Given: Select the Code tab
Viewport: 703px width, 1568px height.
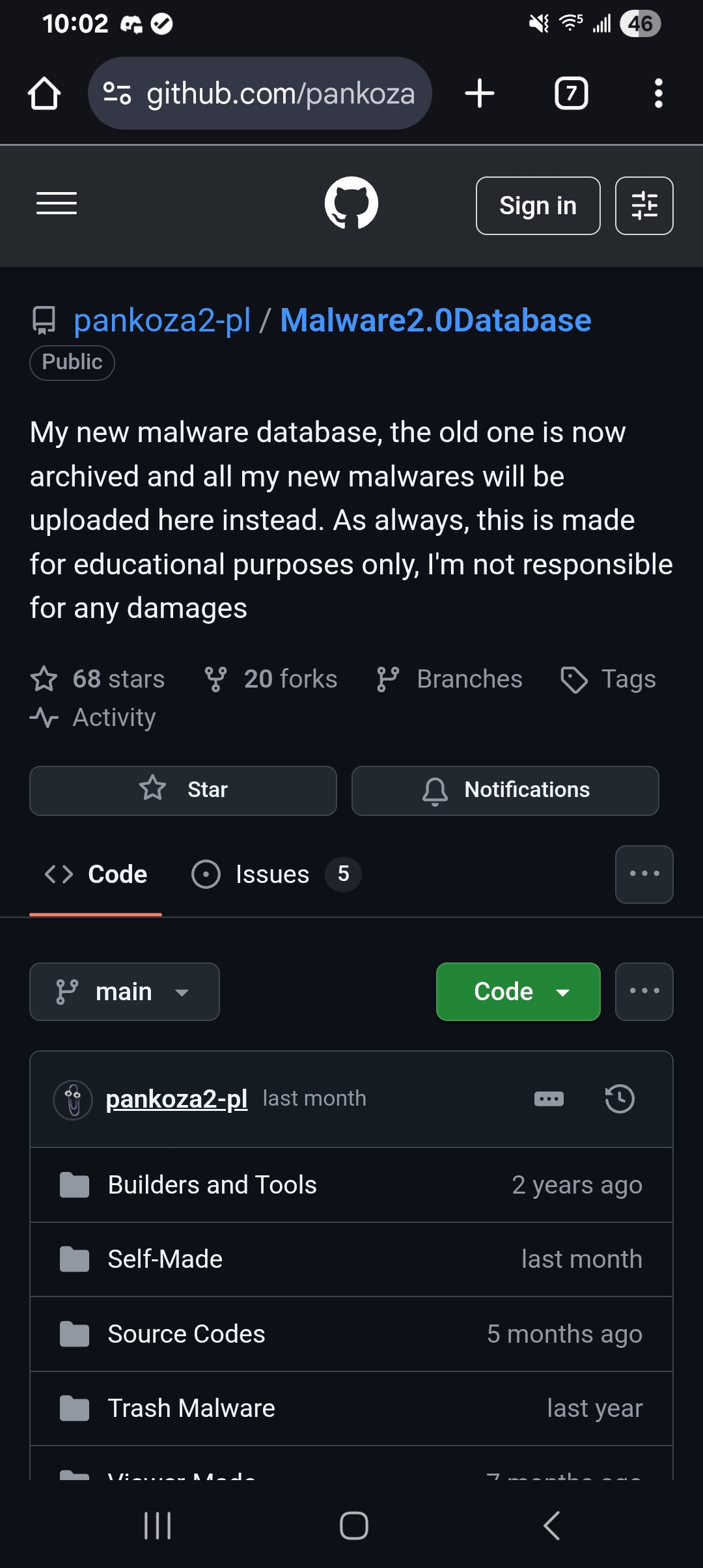Looking at the screenshot, I should (96, 875).
